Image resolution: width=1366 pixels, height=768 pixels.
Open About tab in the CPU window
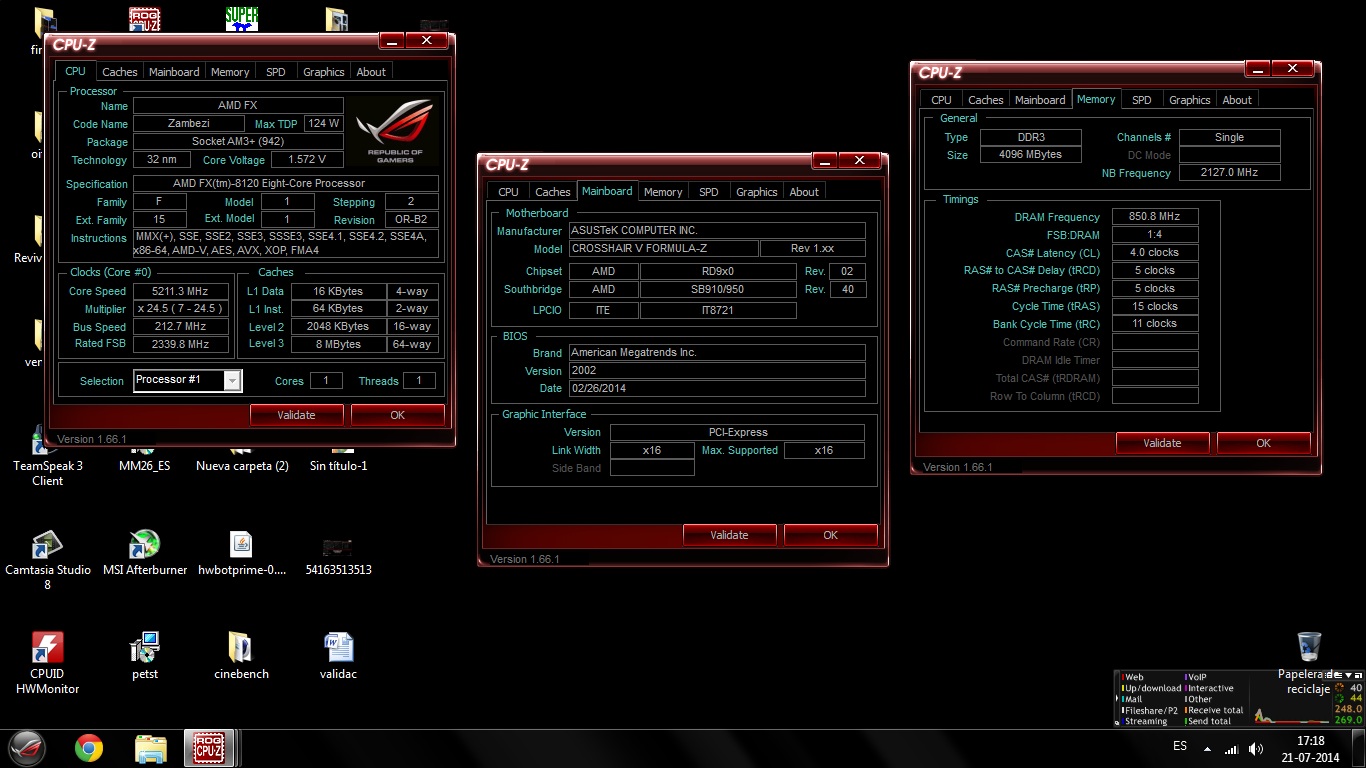(x=371, y=72)
